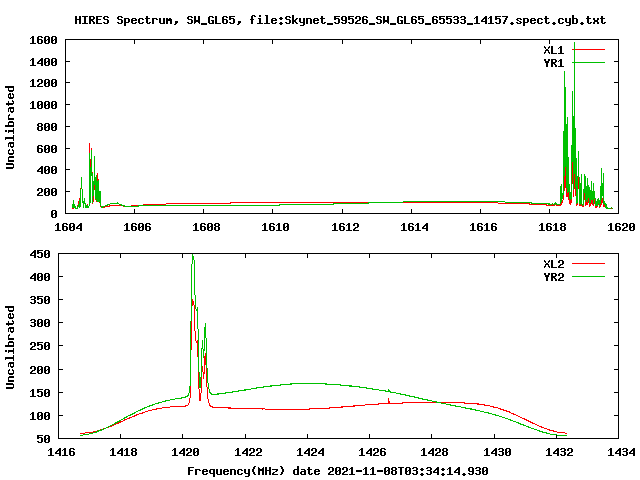Click the 1434 x-axis tick label
Screen dimensions: 640x480
pos(621,452)
